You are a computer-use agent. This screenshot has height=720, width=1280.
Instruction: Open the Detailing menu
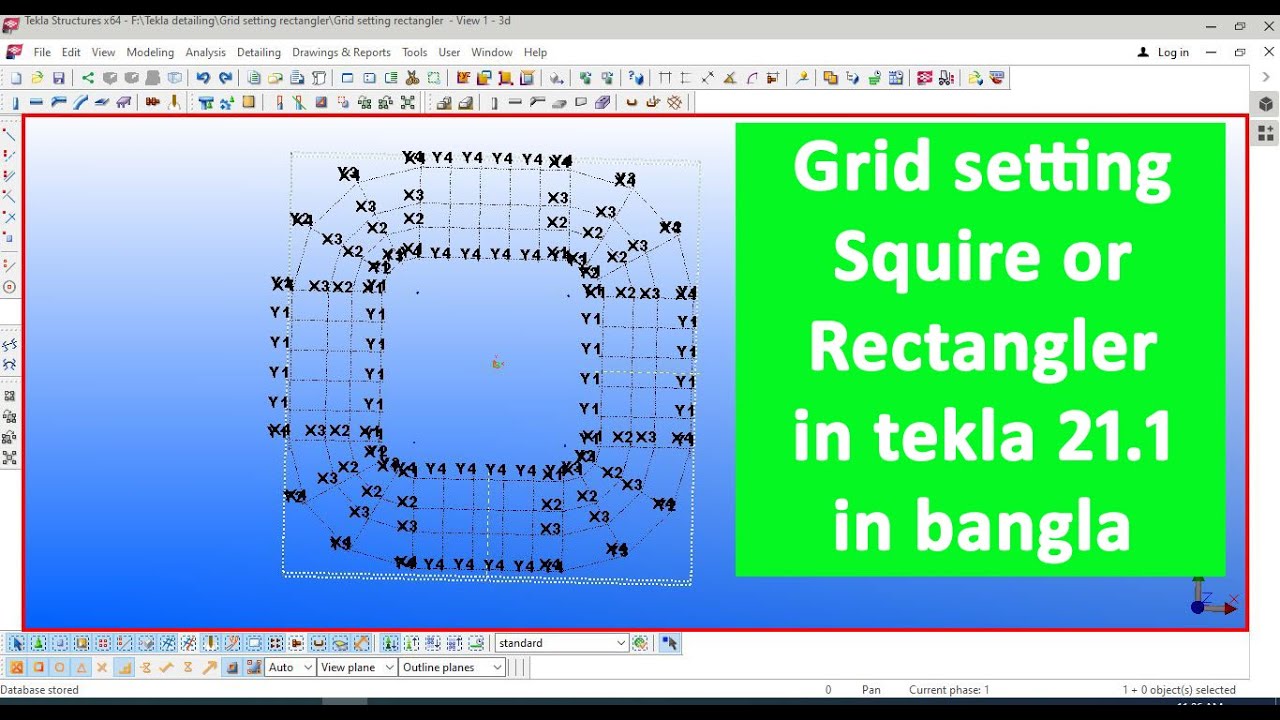click(259, 52)
